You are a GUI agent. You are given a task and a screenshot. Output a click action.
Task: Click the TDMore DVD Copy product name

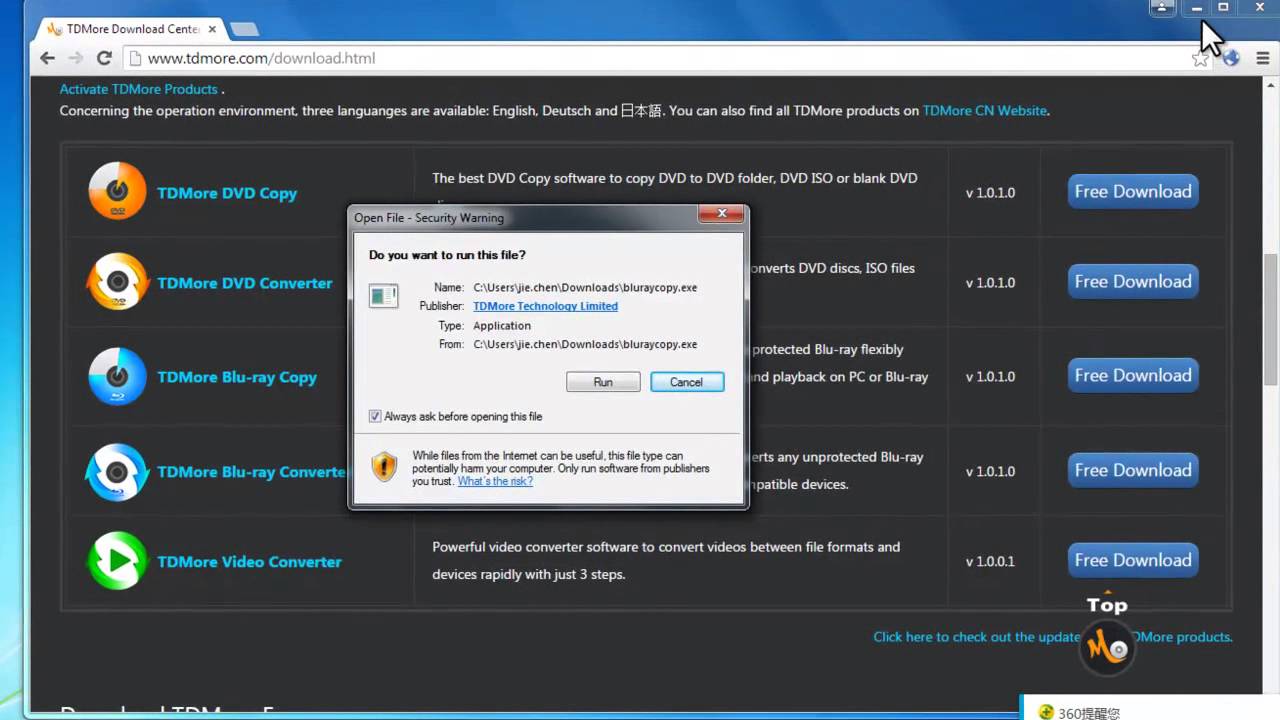[227, 193]
